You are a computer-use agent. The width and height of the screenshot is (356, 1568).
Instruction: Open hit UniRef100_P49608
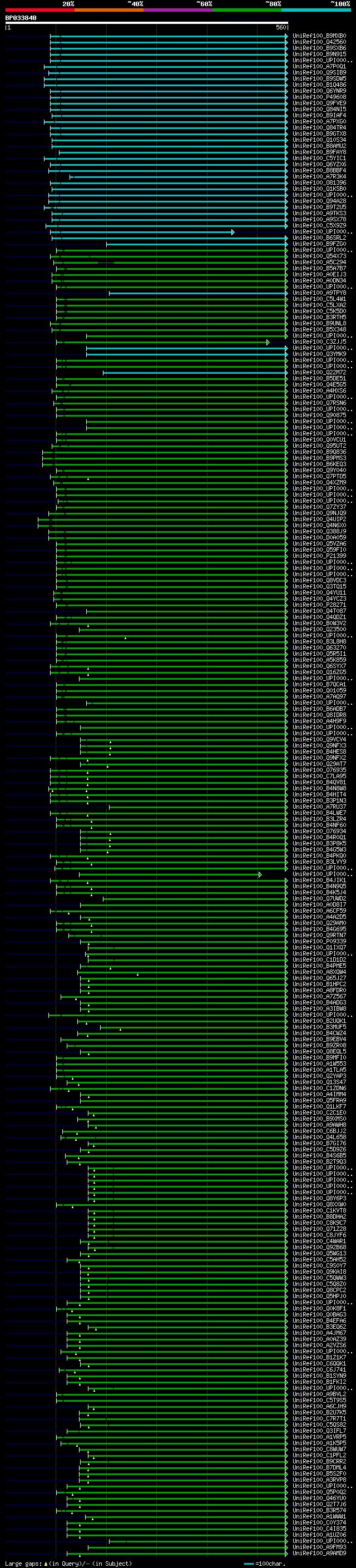(x=319, y=97)
